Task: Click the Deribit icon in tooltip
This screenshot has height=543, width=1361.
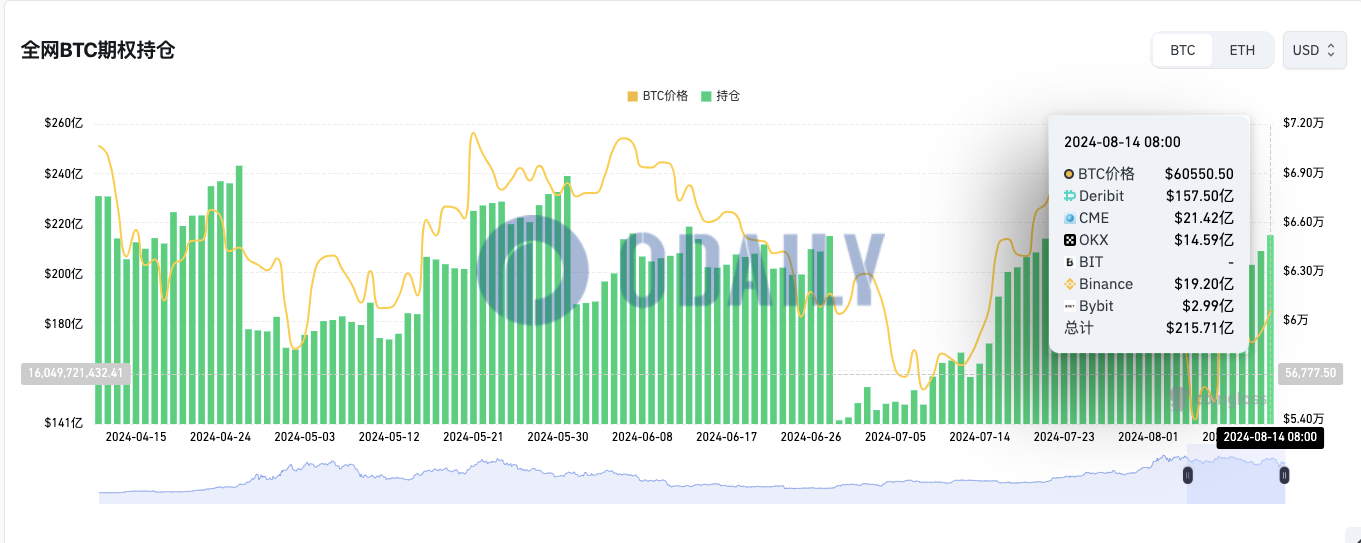Action: click(x=1069, y=196)
